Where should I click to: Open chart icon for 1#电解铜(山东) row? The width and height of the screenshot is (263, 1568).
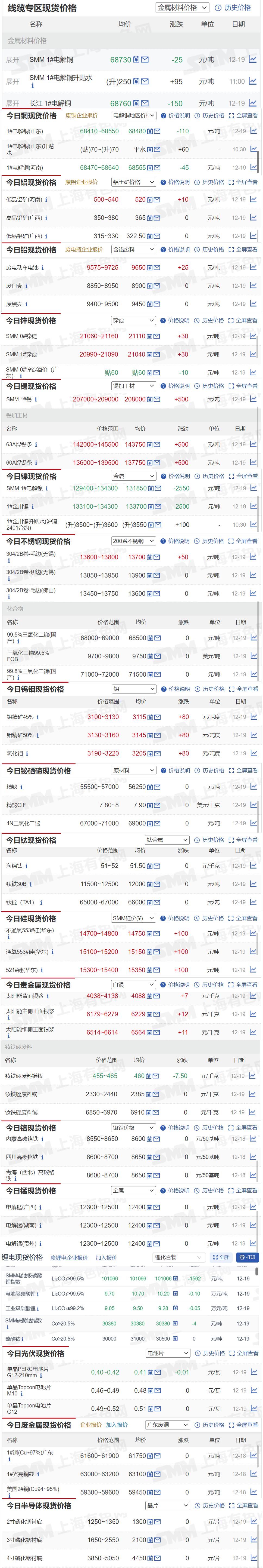tap(254, 131)
